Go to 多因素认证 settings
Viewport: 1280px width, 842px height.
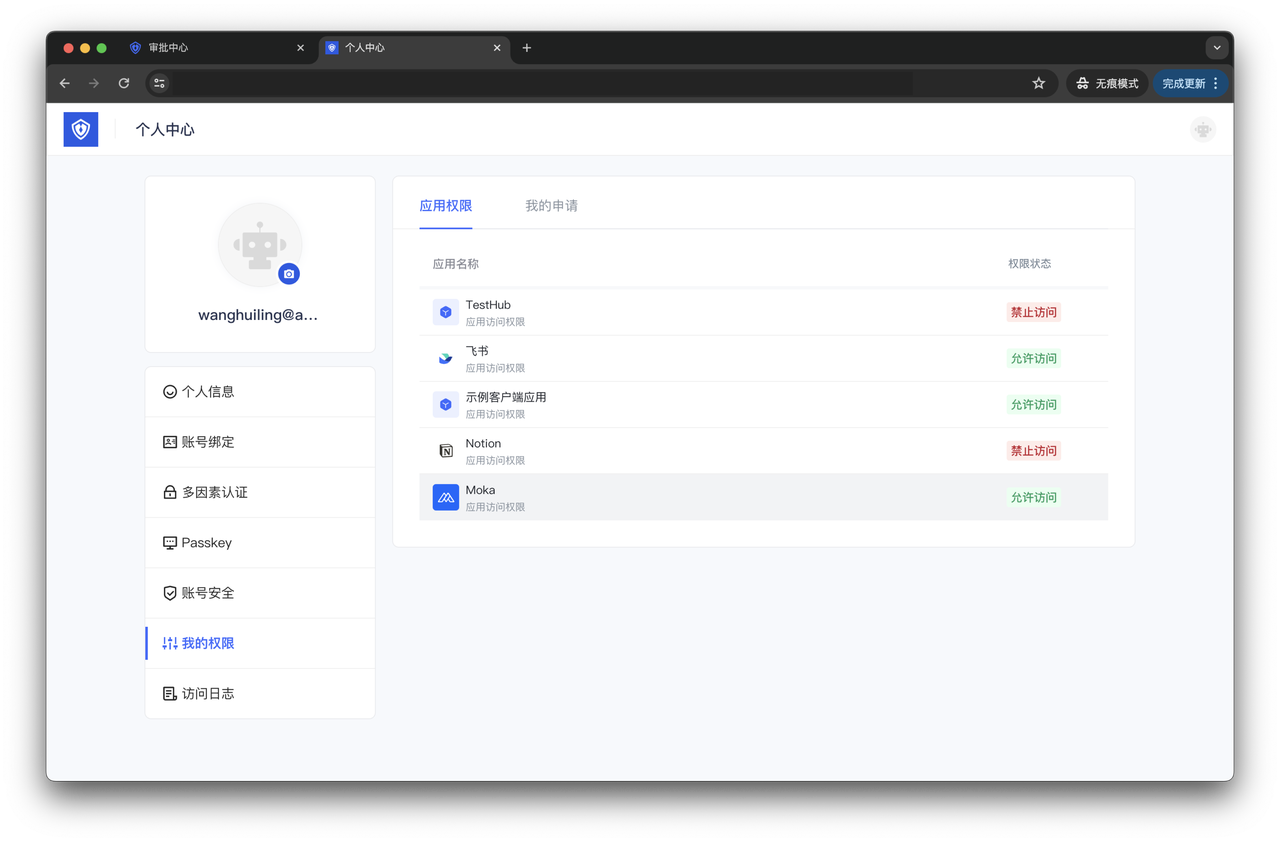(214, 492)
